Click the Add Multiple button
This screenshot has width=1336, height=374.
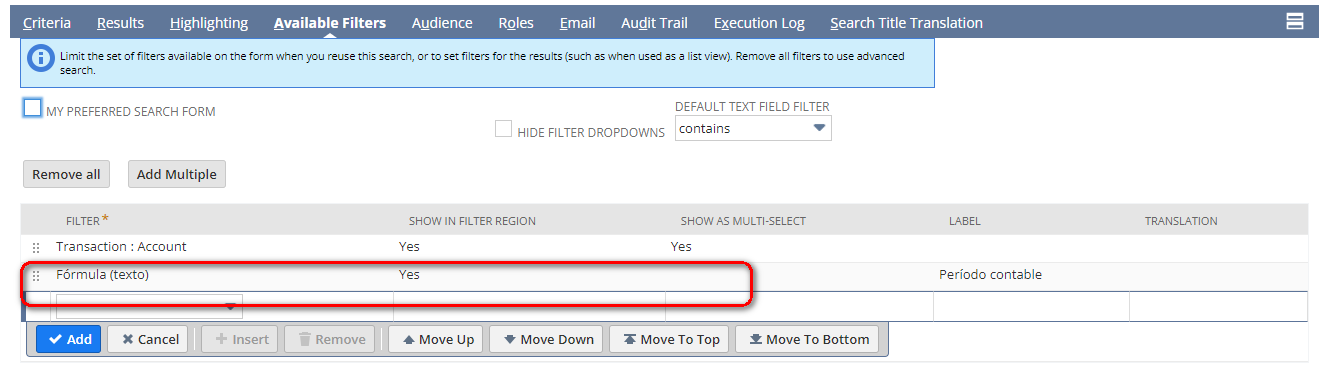[x=177, y=174]
